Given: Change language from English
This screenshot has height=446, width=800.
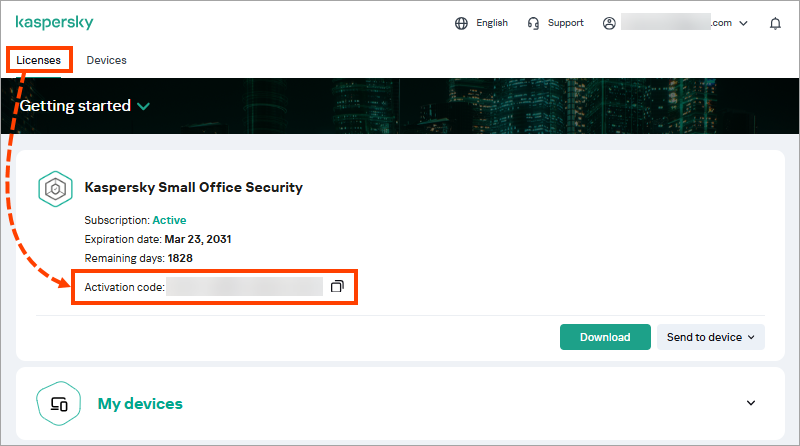Looking at the screenshot, I should coord(491,23).
